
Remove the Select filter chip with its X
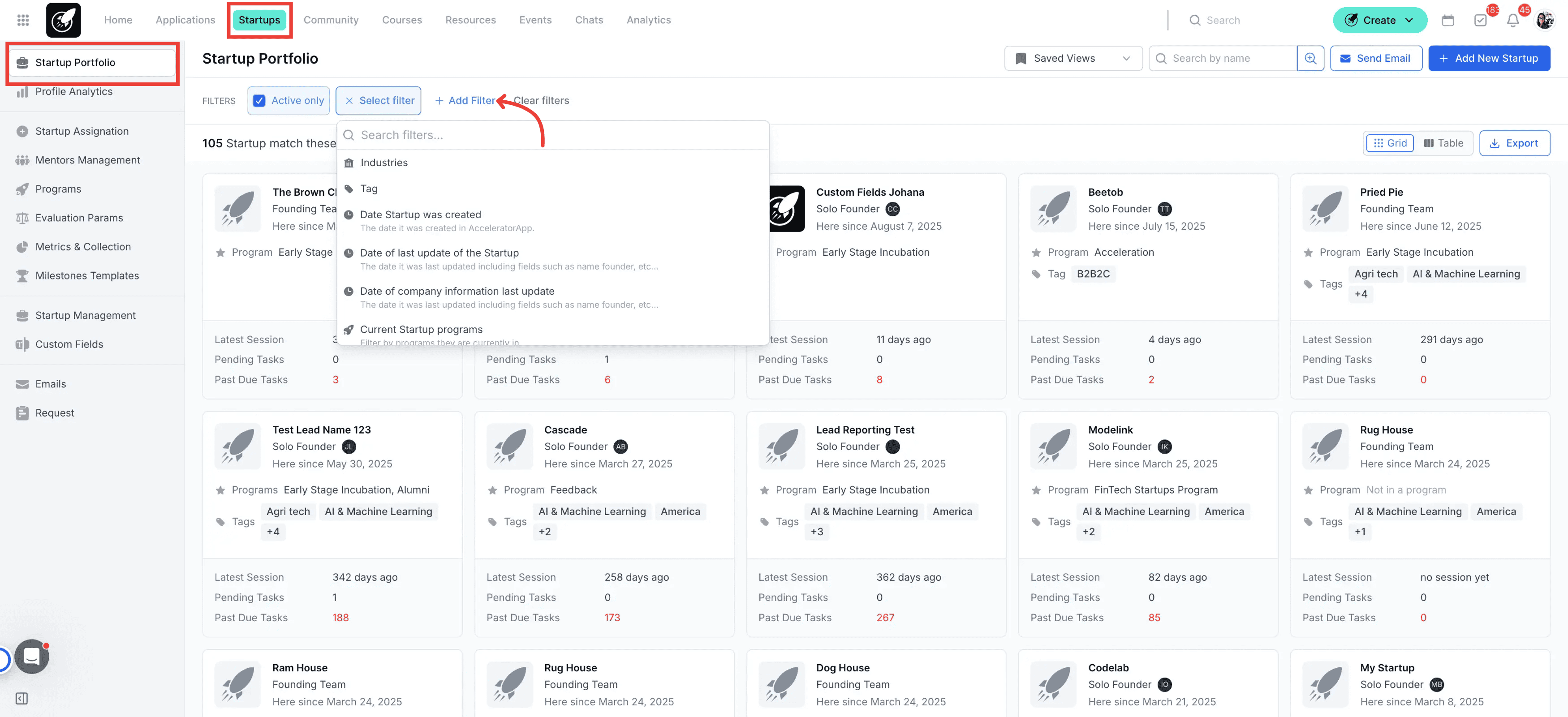click(349, 100)
